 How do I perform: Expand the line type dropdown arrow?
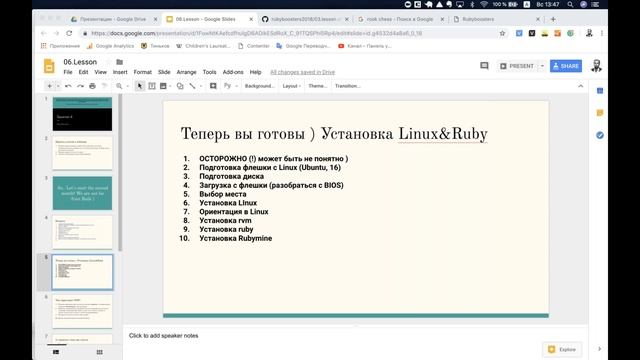point(201,86)
